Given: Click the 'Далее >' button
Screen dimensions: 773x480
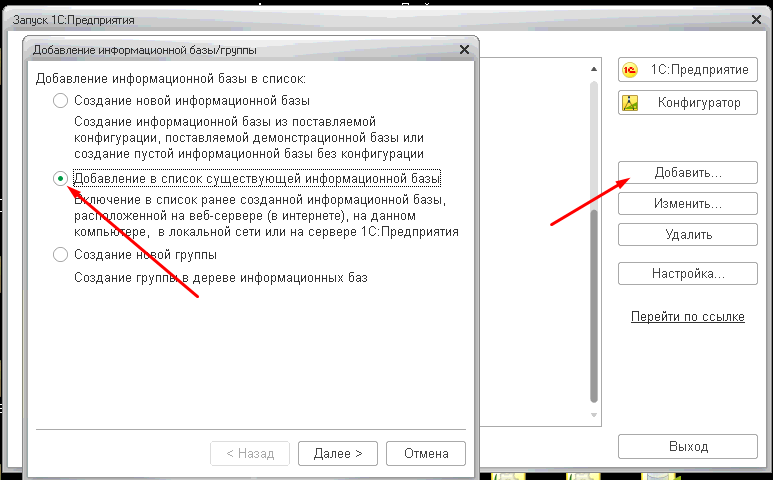Looking at the screenshot, I should coord(338,453).
